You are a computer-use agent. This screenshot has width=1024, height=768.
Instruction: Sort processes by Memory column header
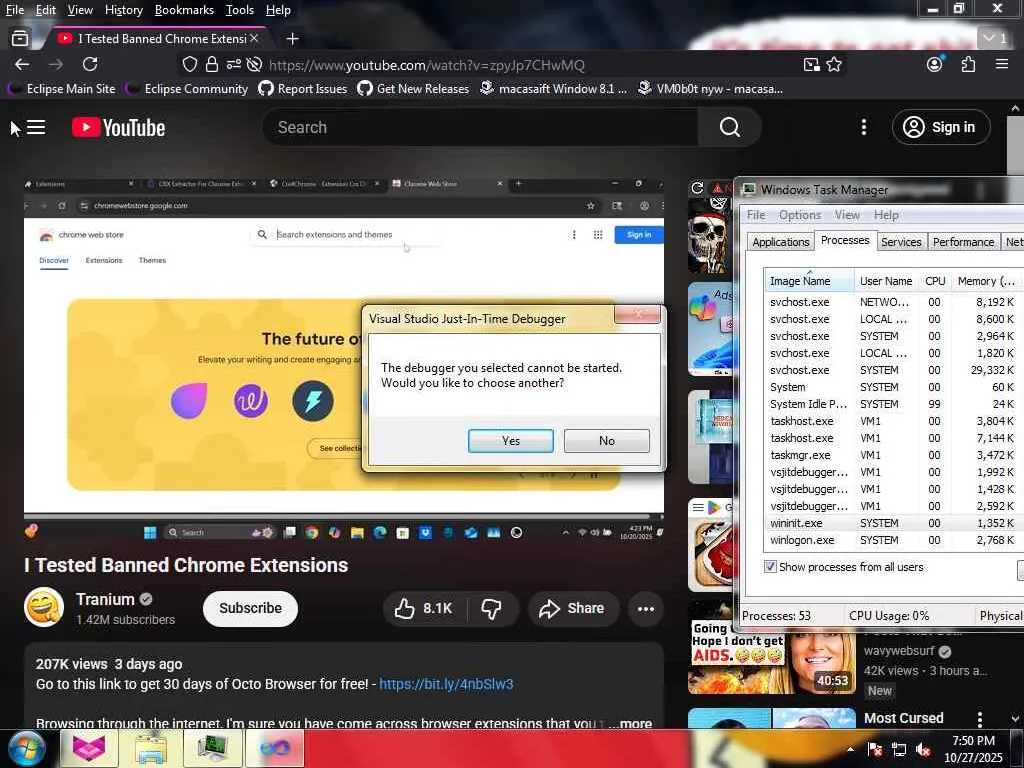tap(985, 281)
